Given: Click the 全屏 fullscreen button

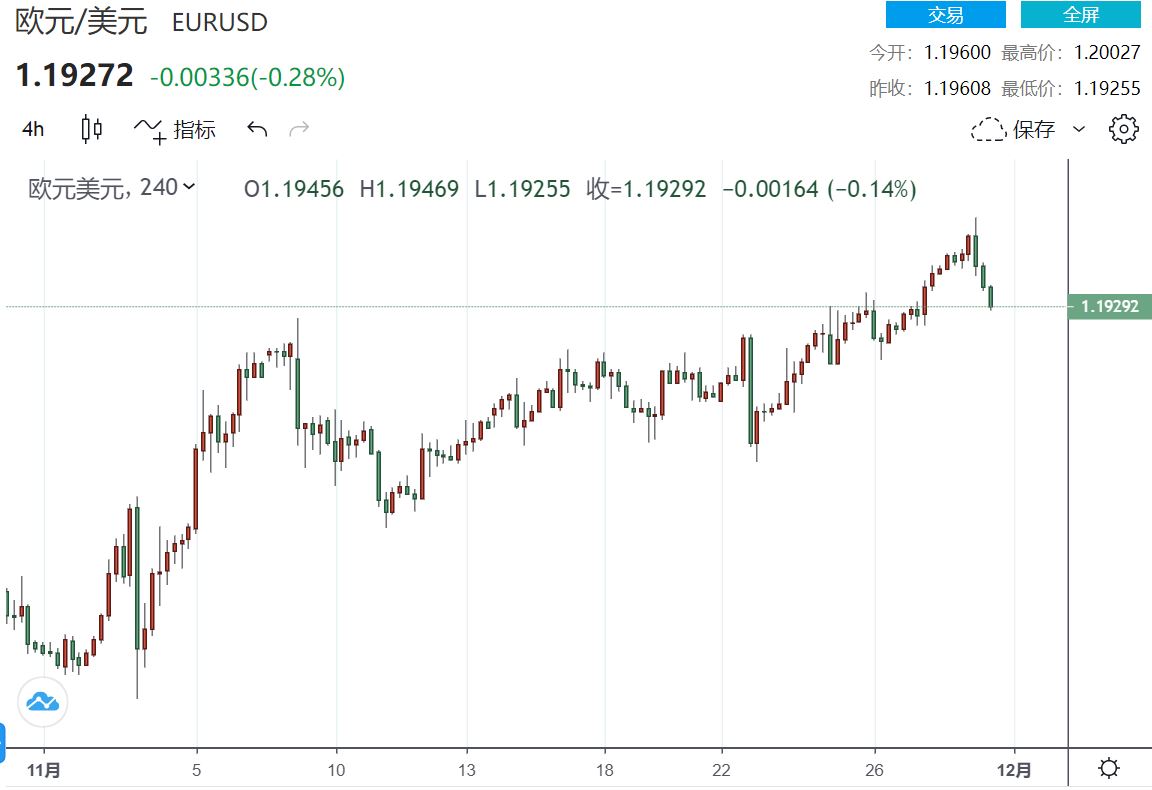Looking at the screenshot, I should [x=1080, y=15].
